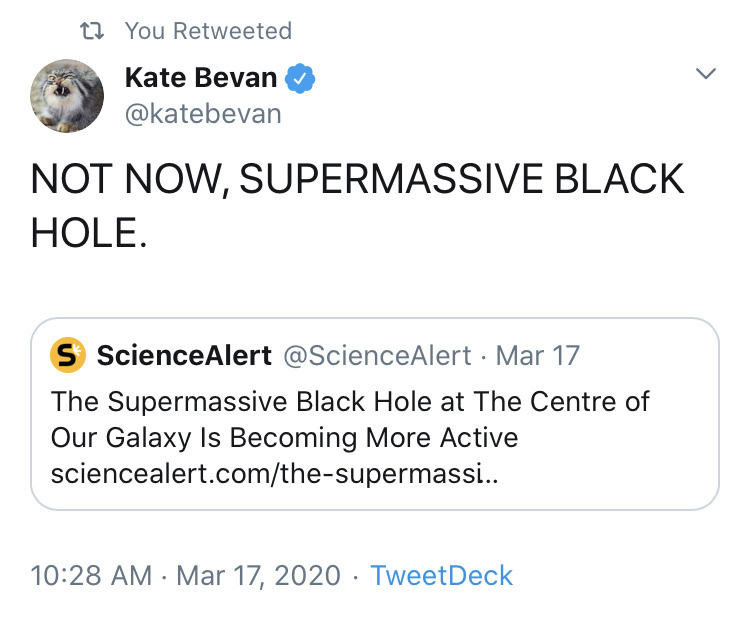750x618 pixels.
Task: Click the "Mar 17, 2020" date
Action: [258, 575]
